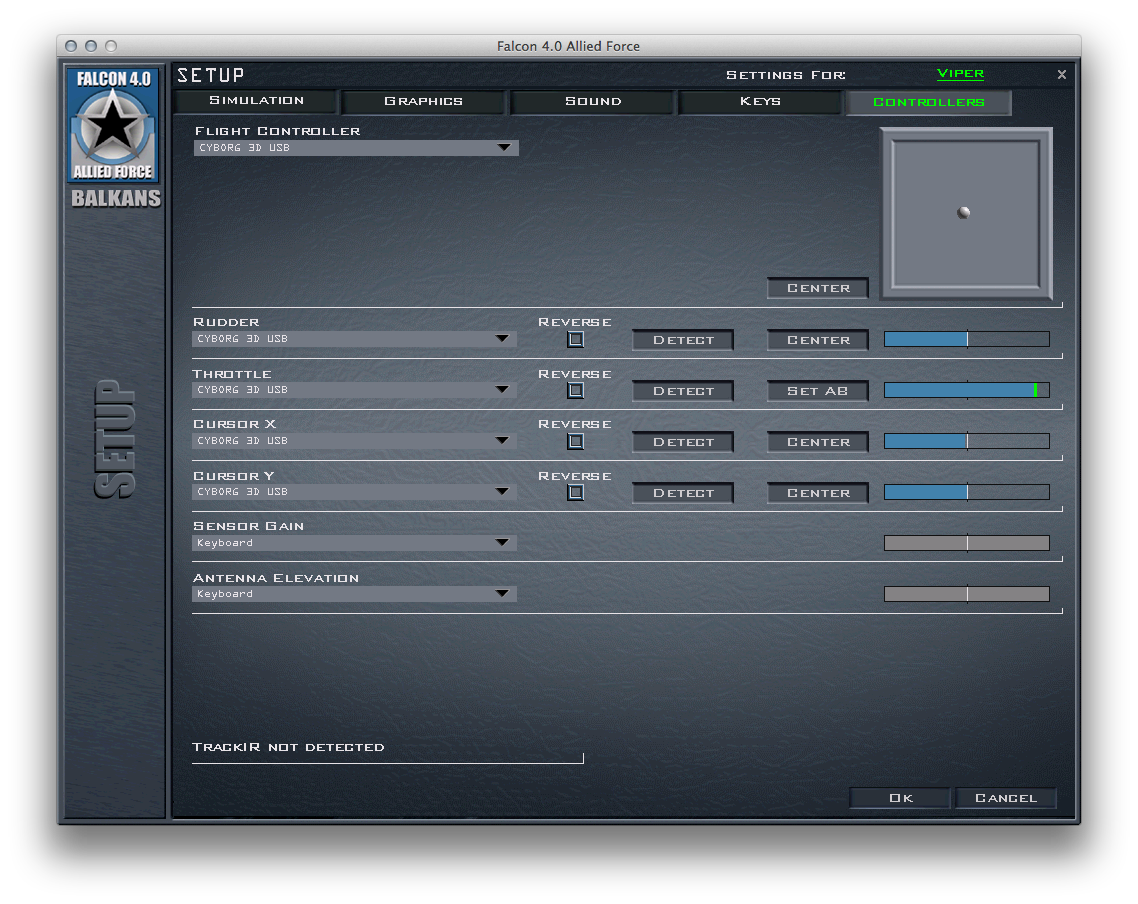
Task: Select the Controllers tab
Action: click(x=928, y=102)
